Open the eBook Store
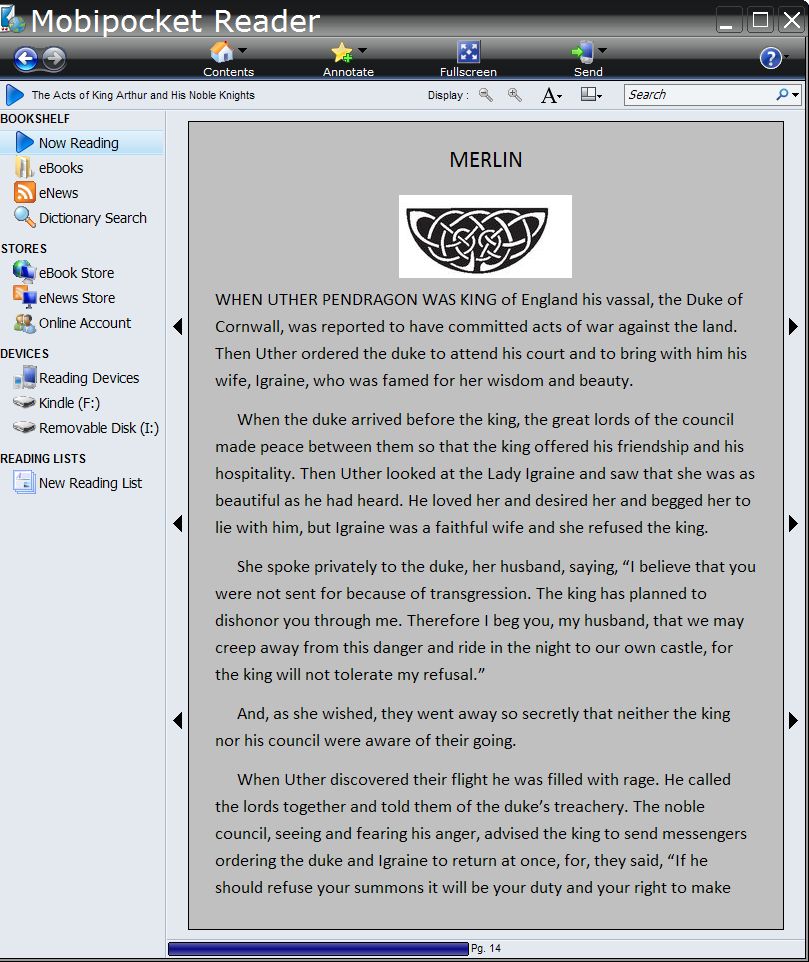Image resolution: width=809 pixels, height=962 pixels. (76, 273)
